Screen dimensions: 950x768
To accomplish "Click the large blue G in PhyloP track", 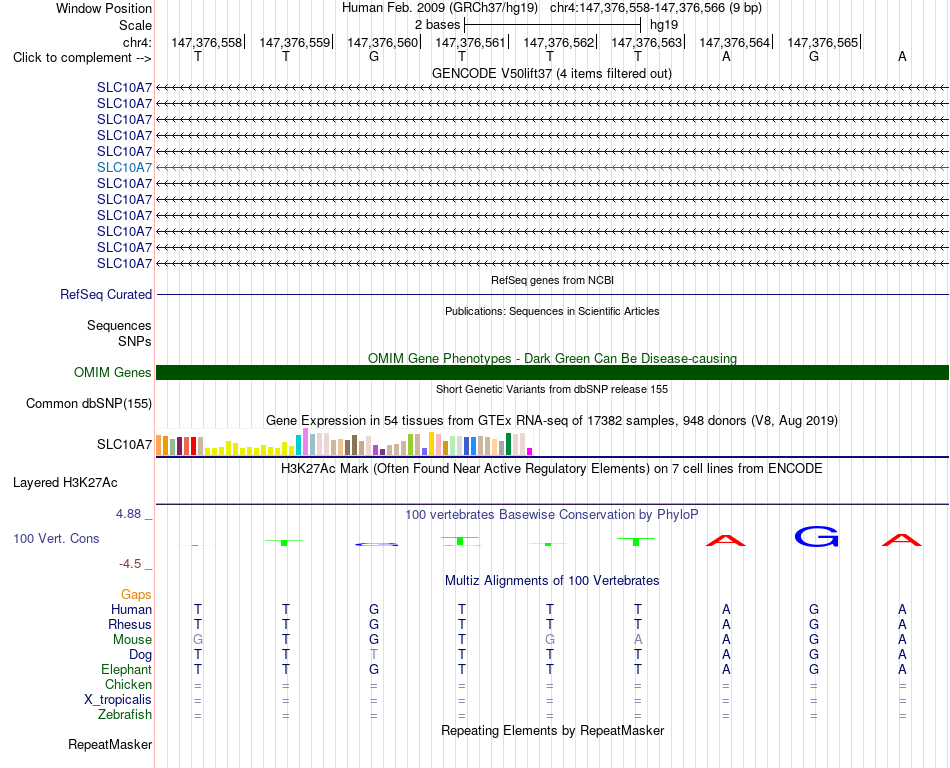I will (x=816, y=537).
